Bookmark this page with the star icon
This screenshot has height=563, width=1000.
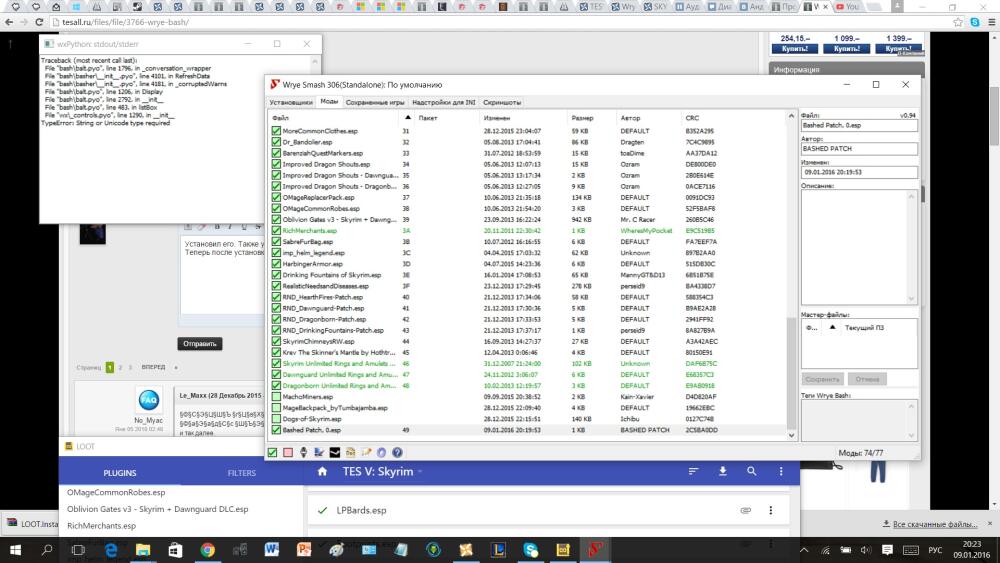click(x=958, y=22)
